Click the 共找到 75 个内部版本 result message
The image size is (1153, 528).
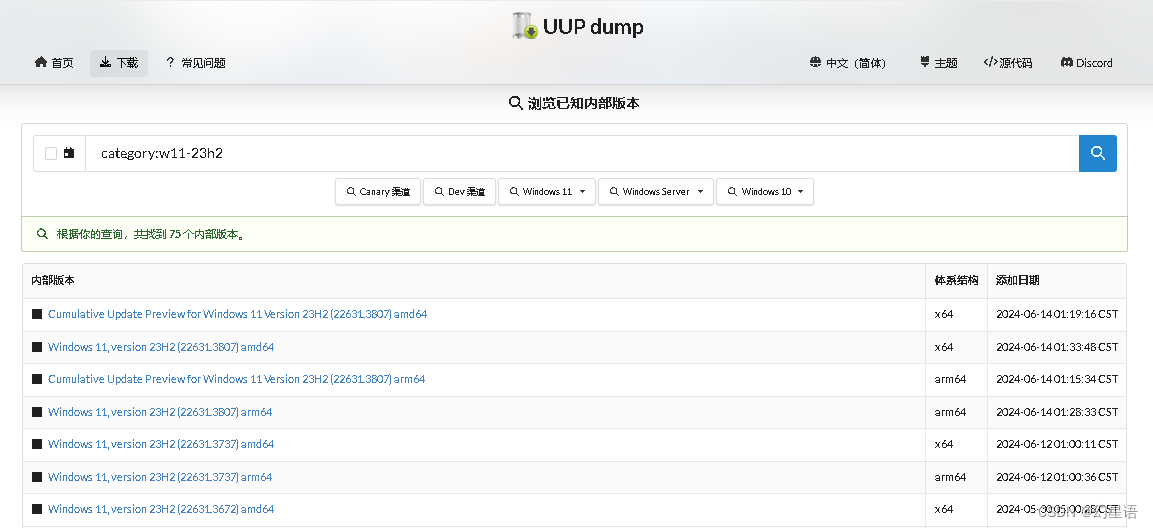click(151, 235)
